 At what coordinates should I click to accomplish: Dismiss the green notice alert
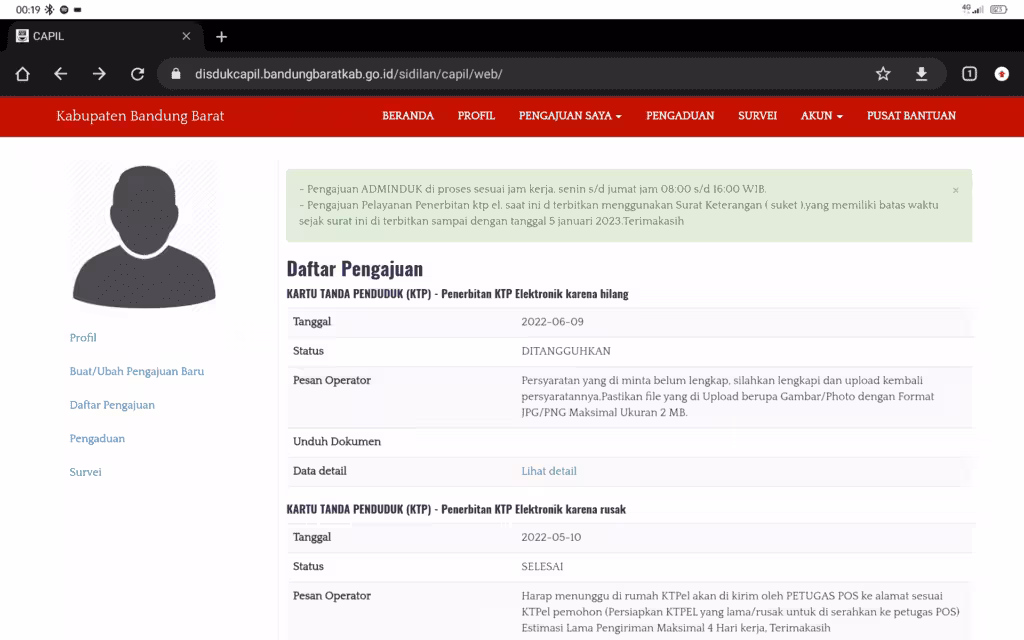tap(955, 190)
